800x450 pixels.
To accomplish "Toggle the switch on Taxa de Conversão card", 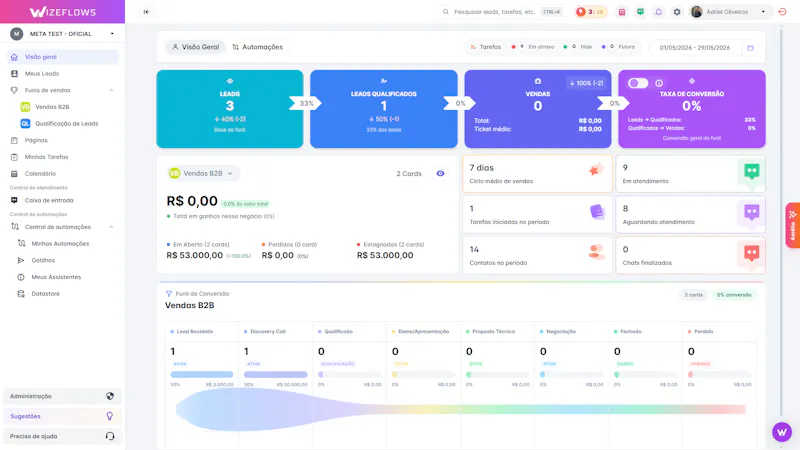I will pyautogui.click(x=638, y=83).
